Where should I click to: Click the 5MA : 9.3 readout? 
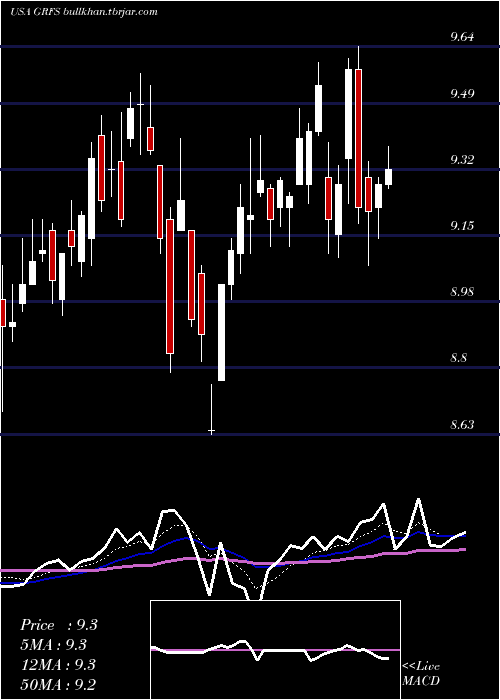point(54,645)
